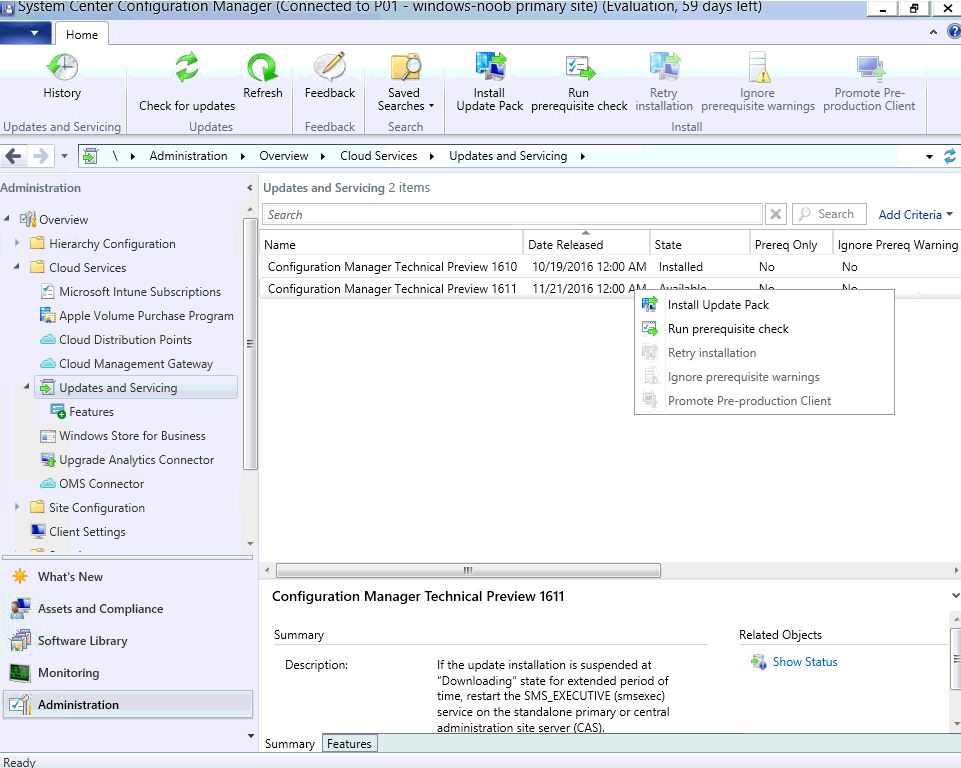Collapse the Overview tree node
The image size is (961, 768).
(7, 218)
